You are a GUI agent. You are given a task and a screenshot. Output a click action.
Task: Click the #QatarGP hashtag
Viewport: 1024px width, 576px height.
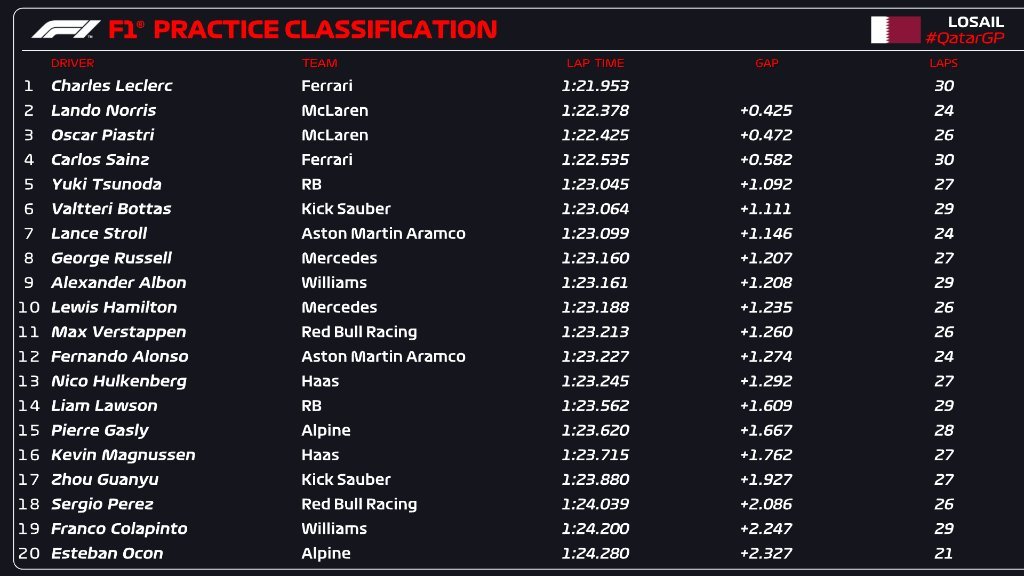point(964,38)
